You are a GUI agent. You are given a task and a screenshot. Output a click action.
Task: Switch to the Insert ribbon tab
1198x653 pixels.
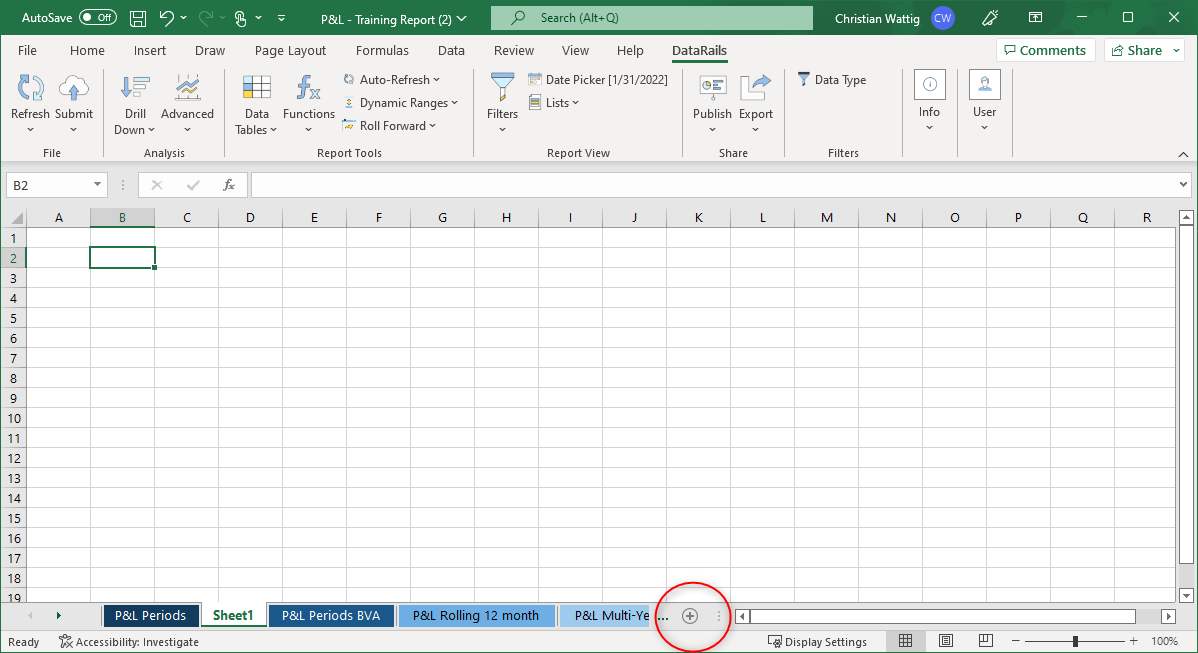pyautogui.click(x=150, y=50)
